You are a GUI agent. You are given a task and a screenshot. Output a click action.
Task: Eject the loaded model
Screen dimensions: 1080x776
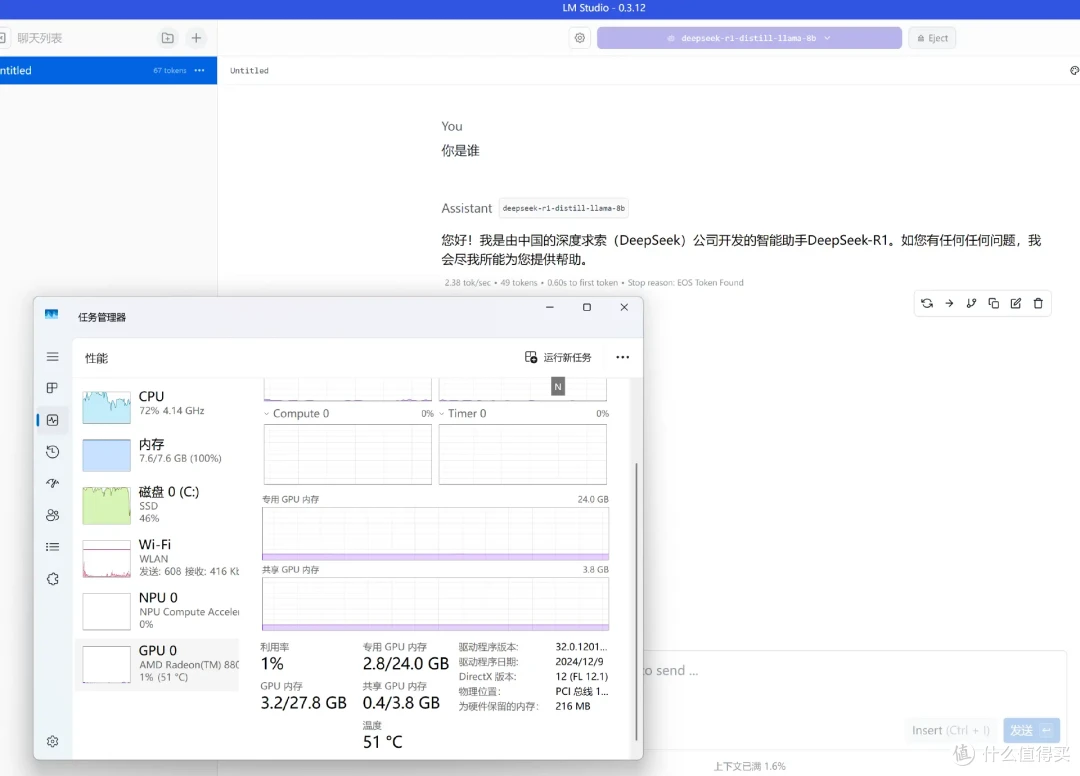click(x=933, y=38)
